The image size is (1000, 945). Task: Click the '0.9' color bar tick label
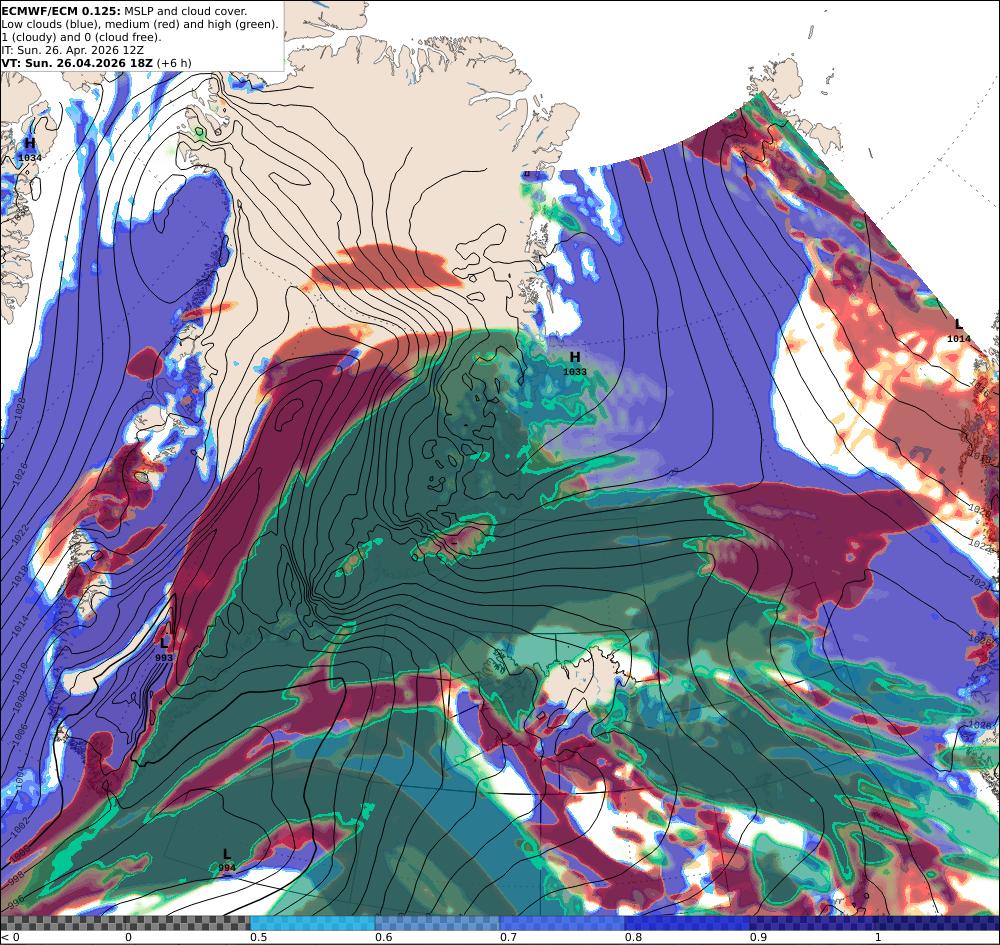coord(758,937)
